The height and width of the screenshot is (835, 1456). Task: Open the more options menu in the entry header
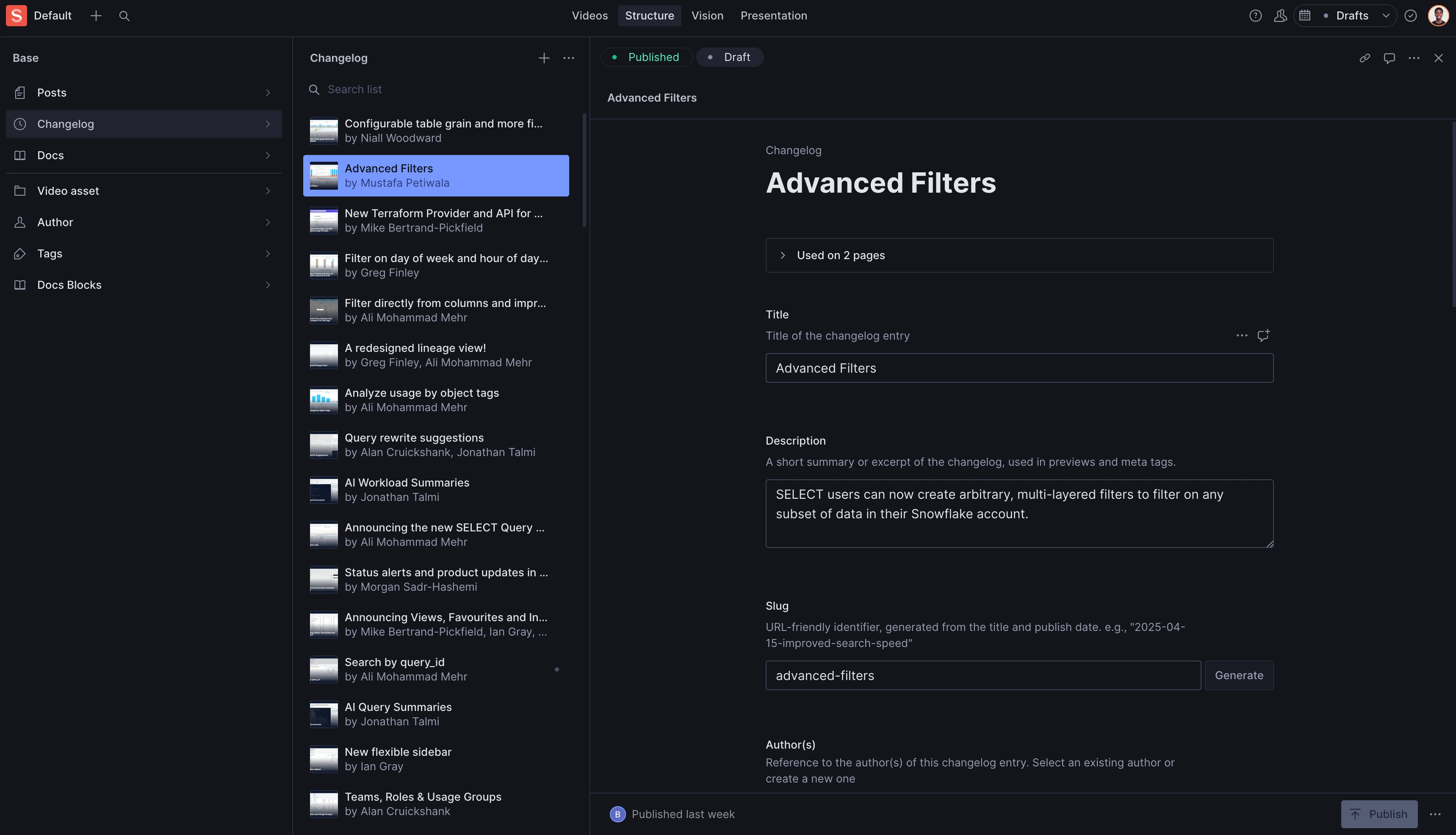[x=1414, y=58]
